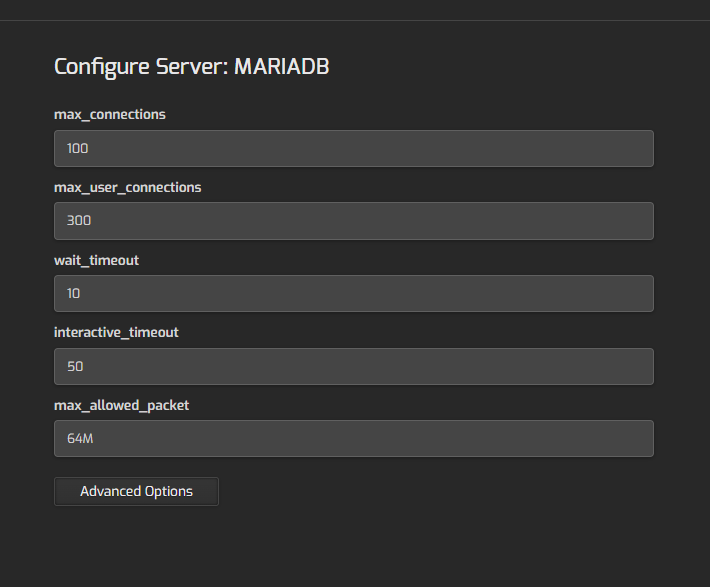Screen dimensions: 710x587
Task: Select the wait_timeout label text
Action: click(x=96, y=260)
